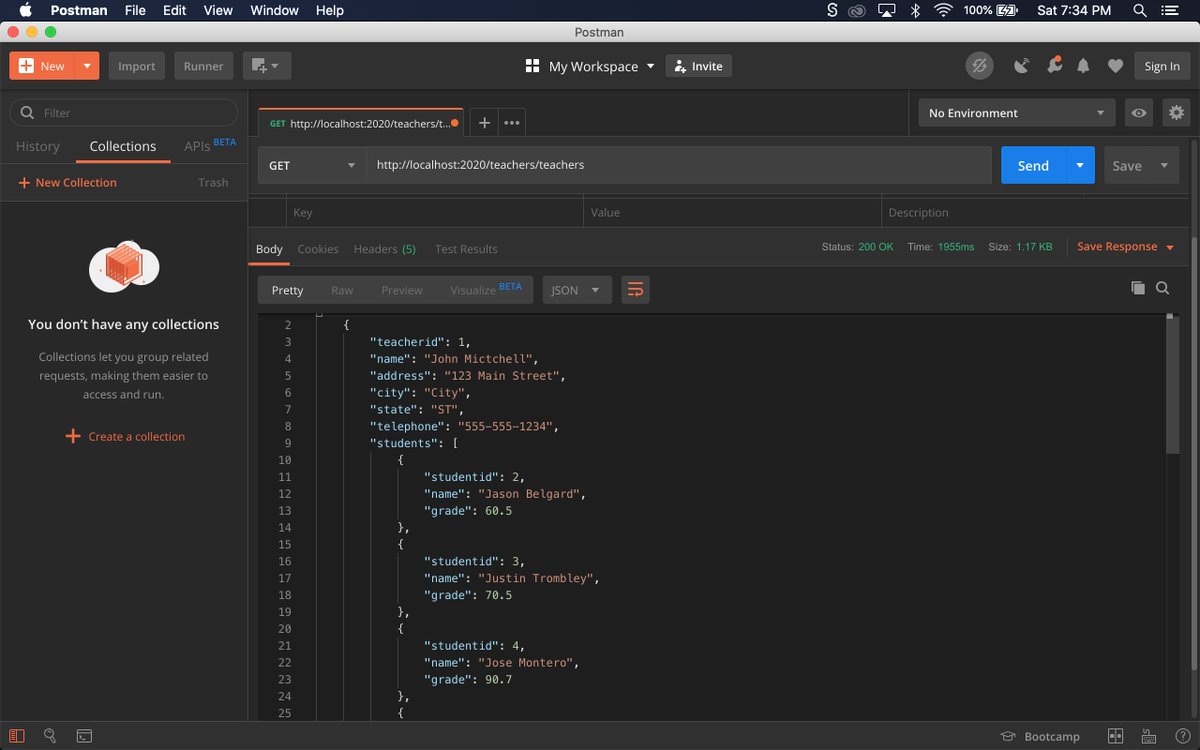Select the response Body tab
Viewport: 1200px width, 750px height.
point(269,249)
